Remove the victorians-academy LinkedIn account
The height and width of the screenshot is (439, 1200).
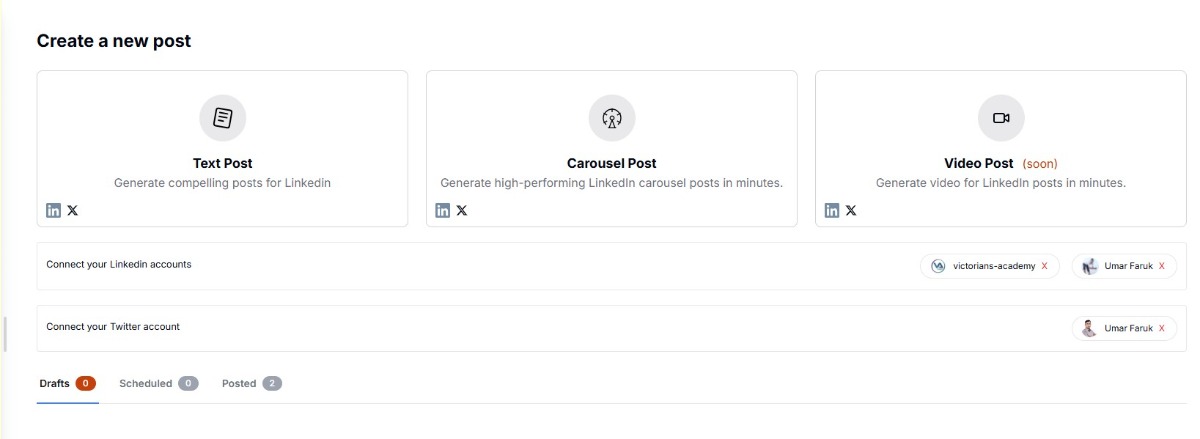click(1044, 266)
